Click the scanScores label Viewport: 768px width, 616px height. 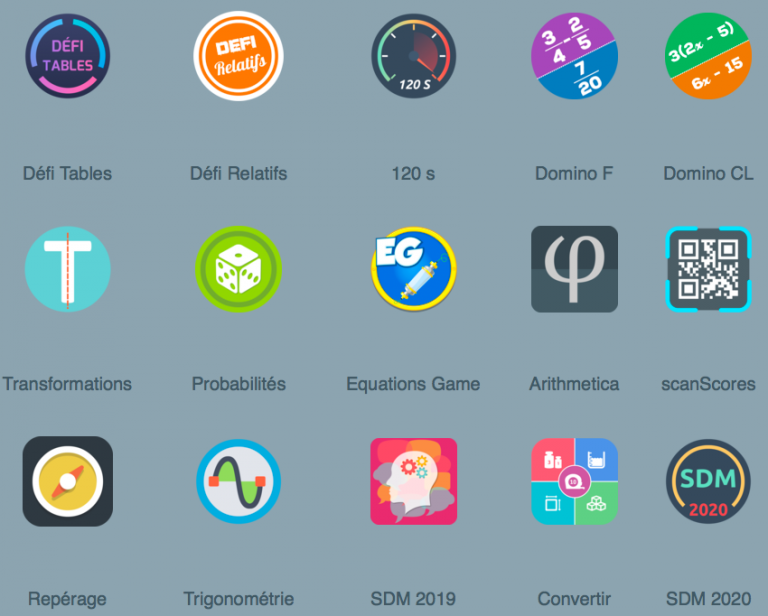(x=708, y=384)
